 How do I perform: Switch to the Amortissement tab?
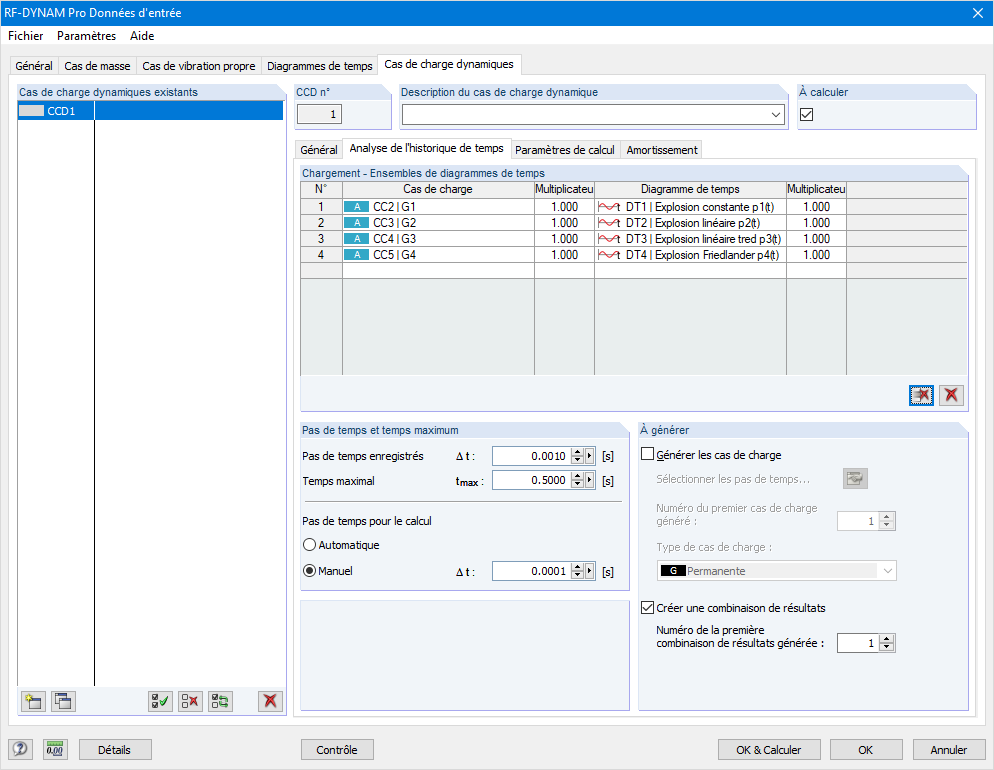pyautogui.click(x=661, y=149)
